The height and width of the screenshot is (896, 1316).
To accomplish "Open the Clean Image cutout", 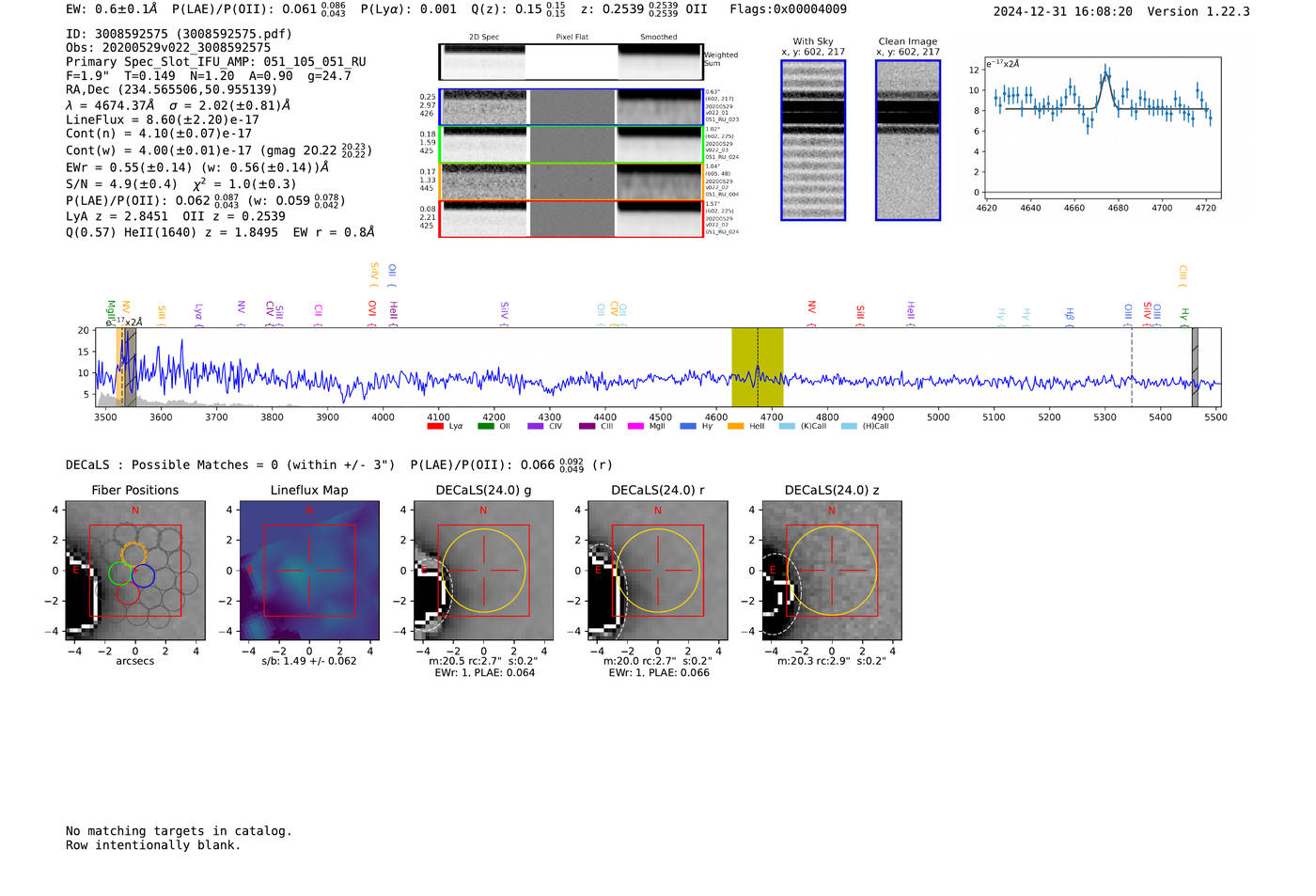I will (908, 140).
